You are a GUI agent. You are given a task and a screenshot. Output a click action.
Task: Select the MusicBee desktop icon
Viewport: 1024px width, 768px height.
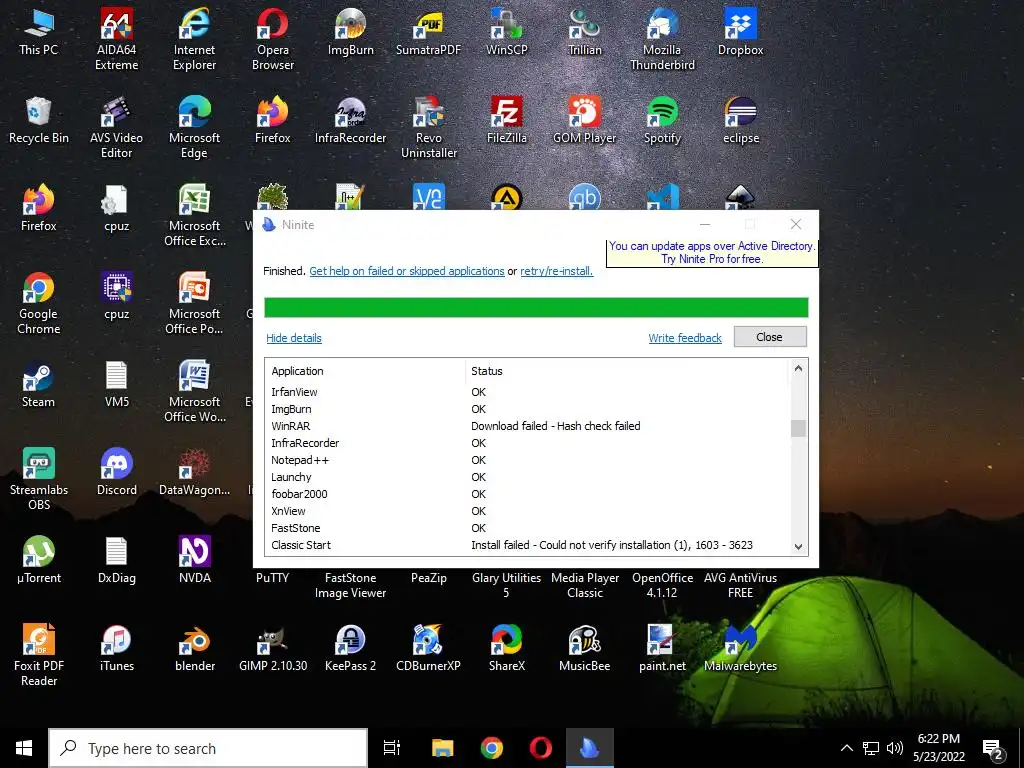584,648
